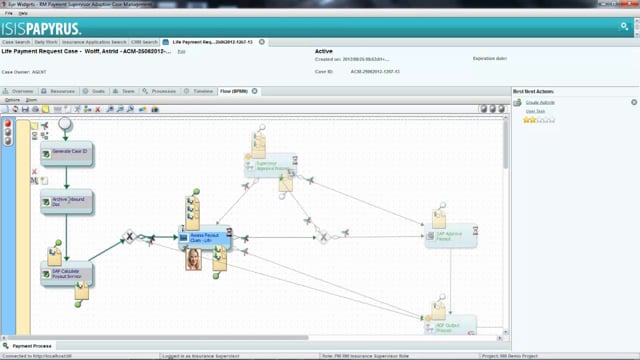640x360 pixels.
Task: Set the star rating under User Task
Action: pos(539,120)
